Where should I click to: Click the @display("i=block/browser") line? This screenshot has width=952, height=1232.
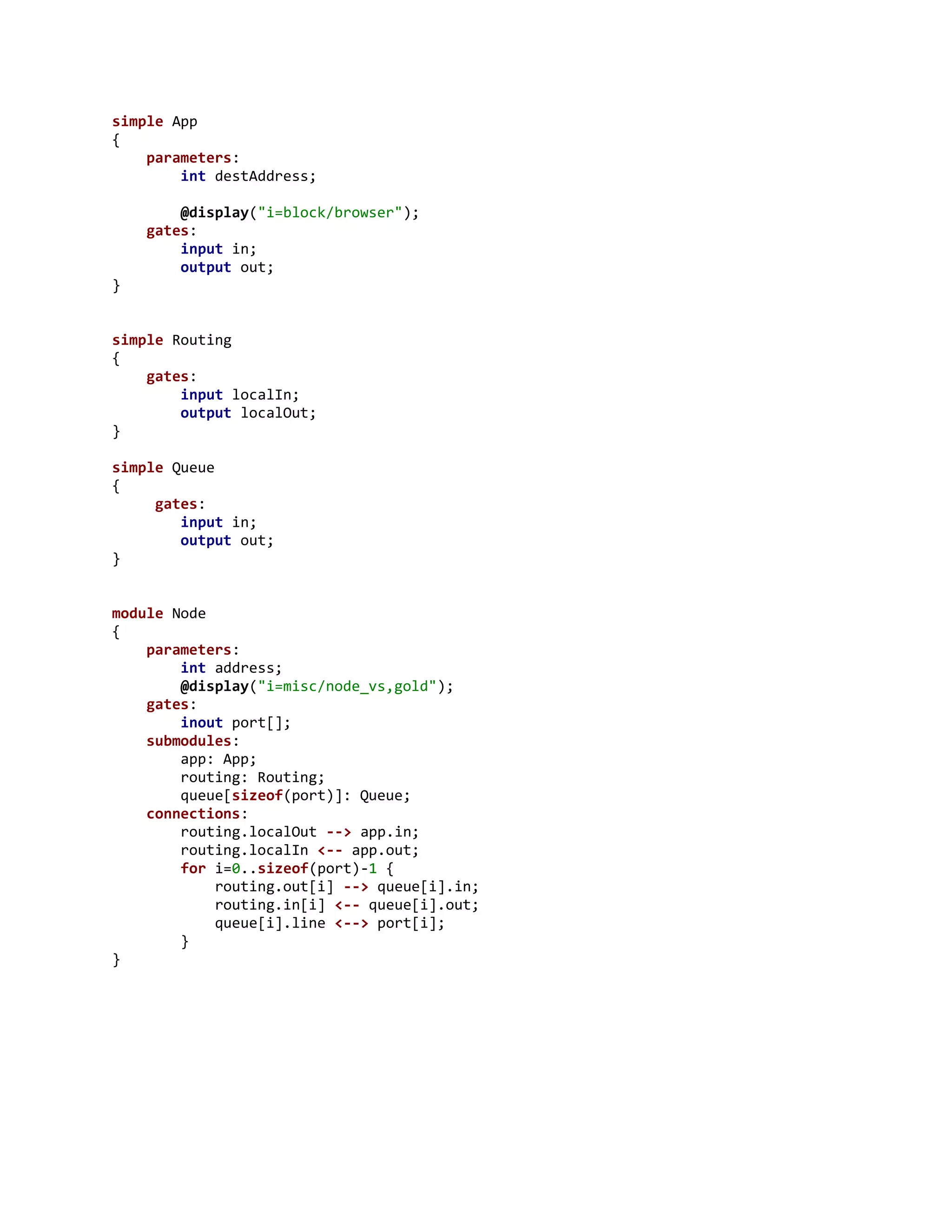click(x=299, y=212)
